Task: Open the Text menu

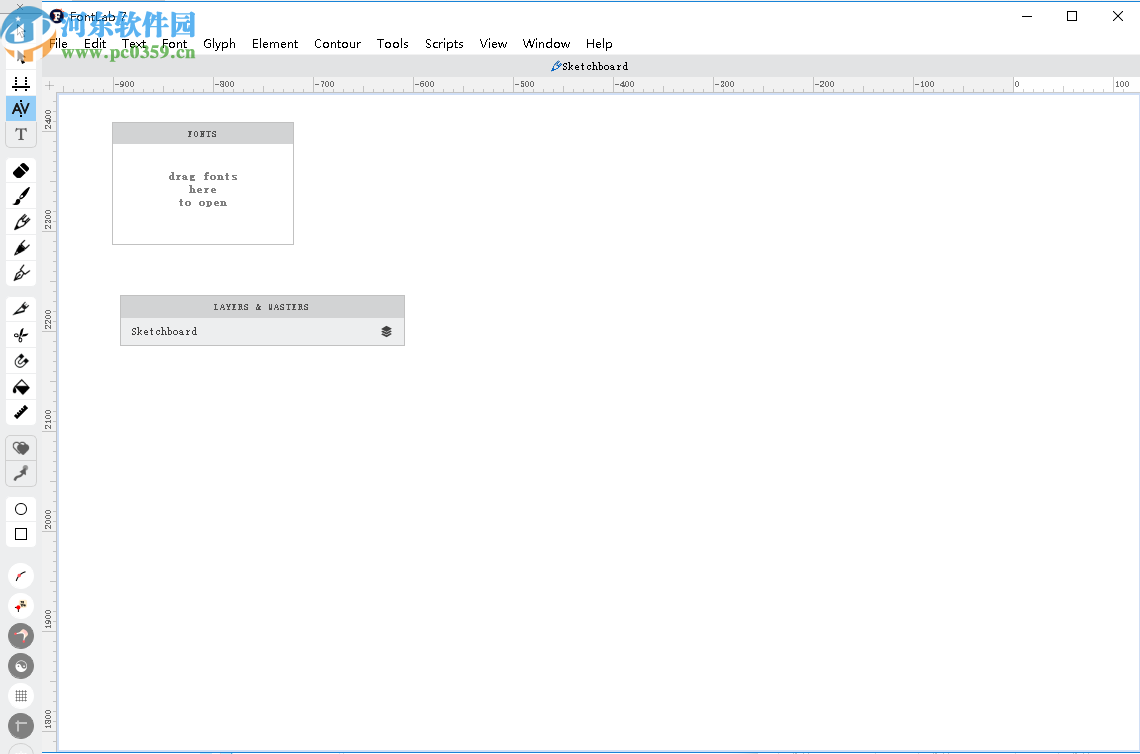Action: 134,44
